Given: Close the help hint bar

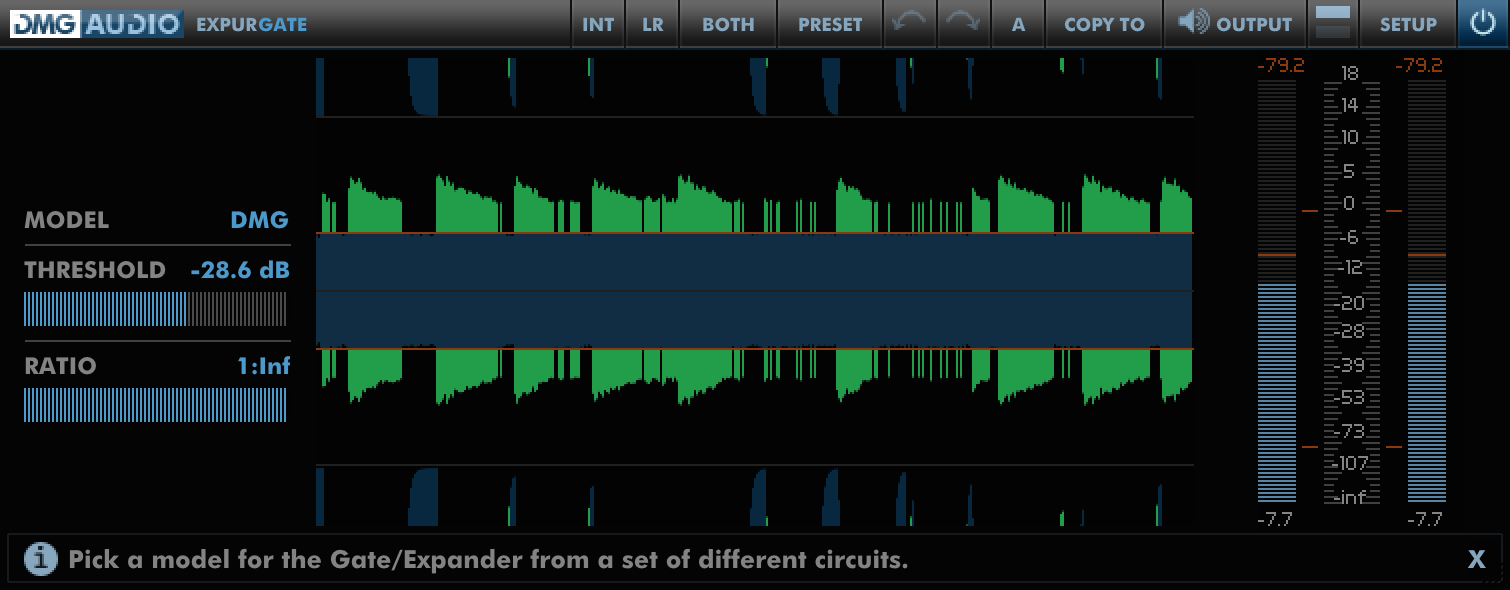Looking at the screenshot, I should (1476, 560).
